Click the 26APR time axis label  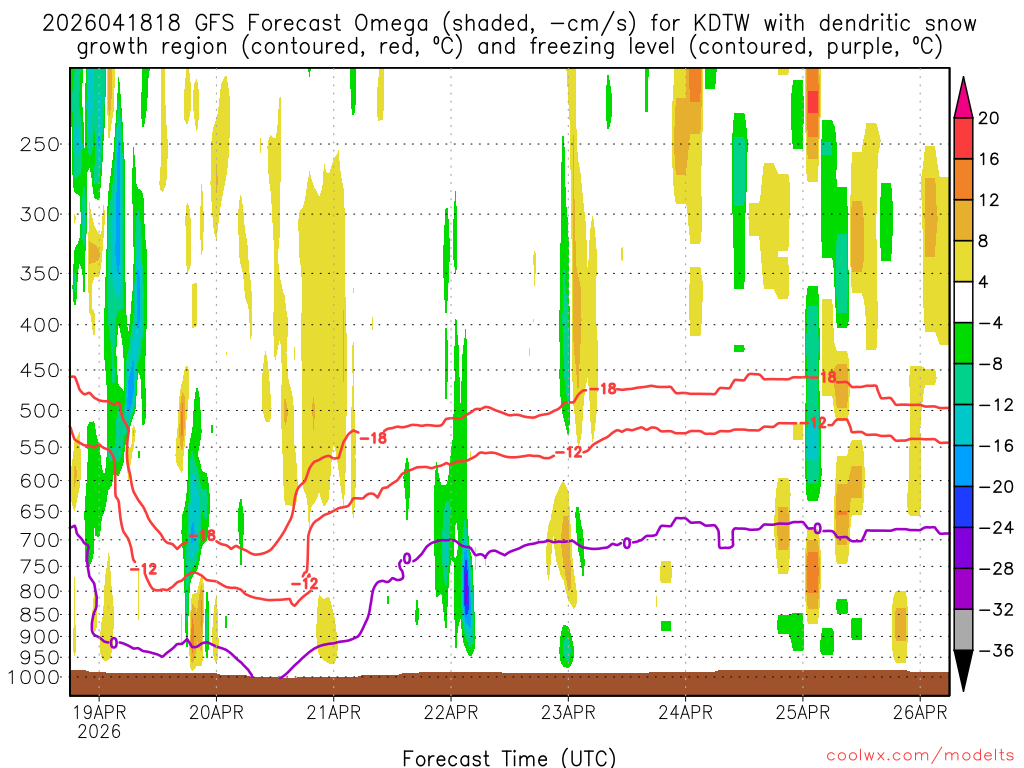[920, 712]
